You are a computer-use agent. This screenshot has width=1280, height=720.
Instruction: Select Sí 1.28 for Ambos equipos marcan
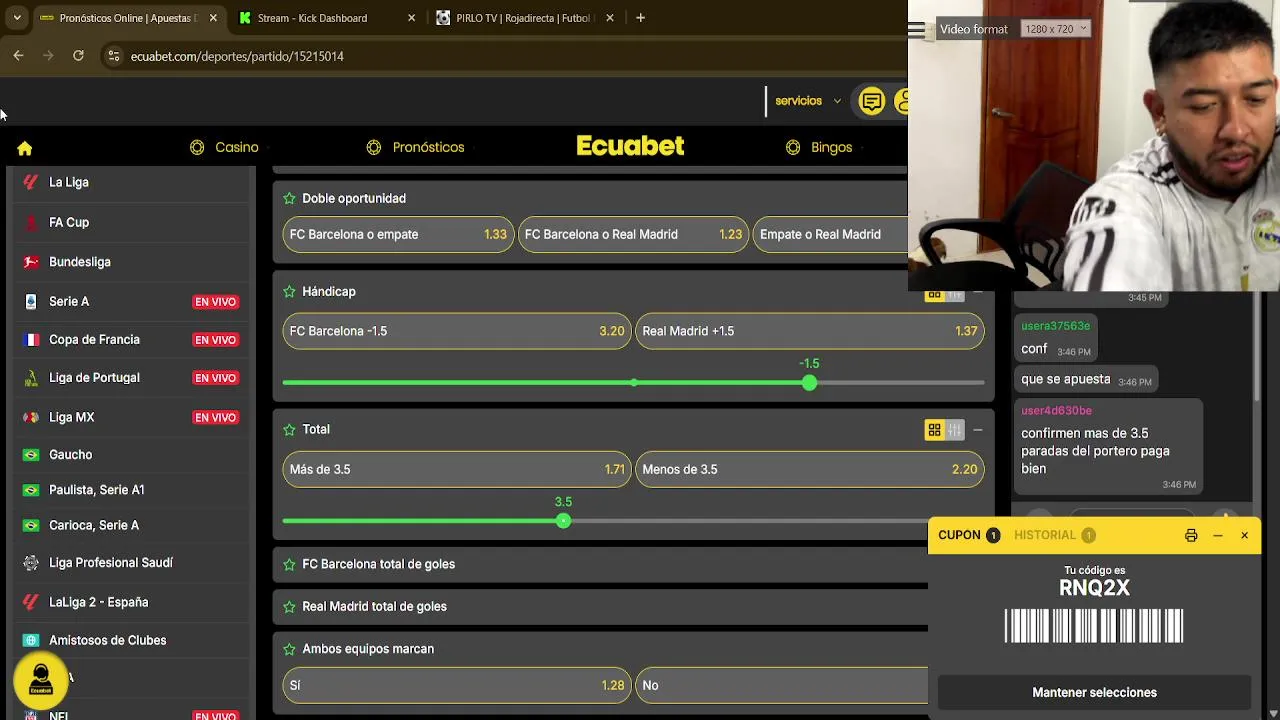457,685
